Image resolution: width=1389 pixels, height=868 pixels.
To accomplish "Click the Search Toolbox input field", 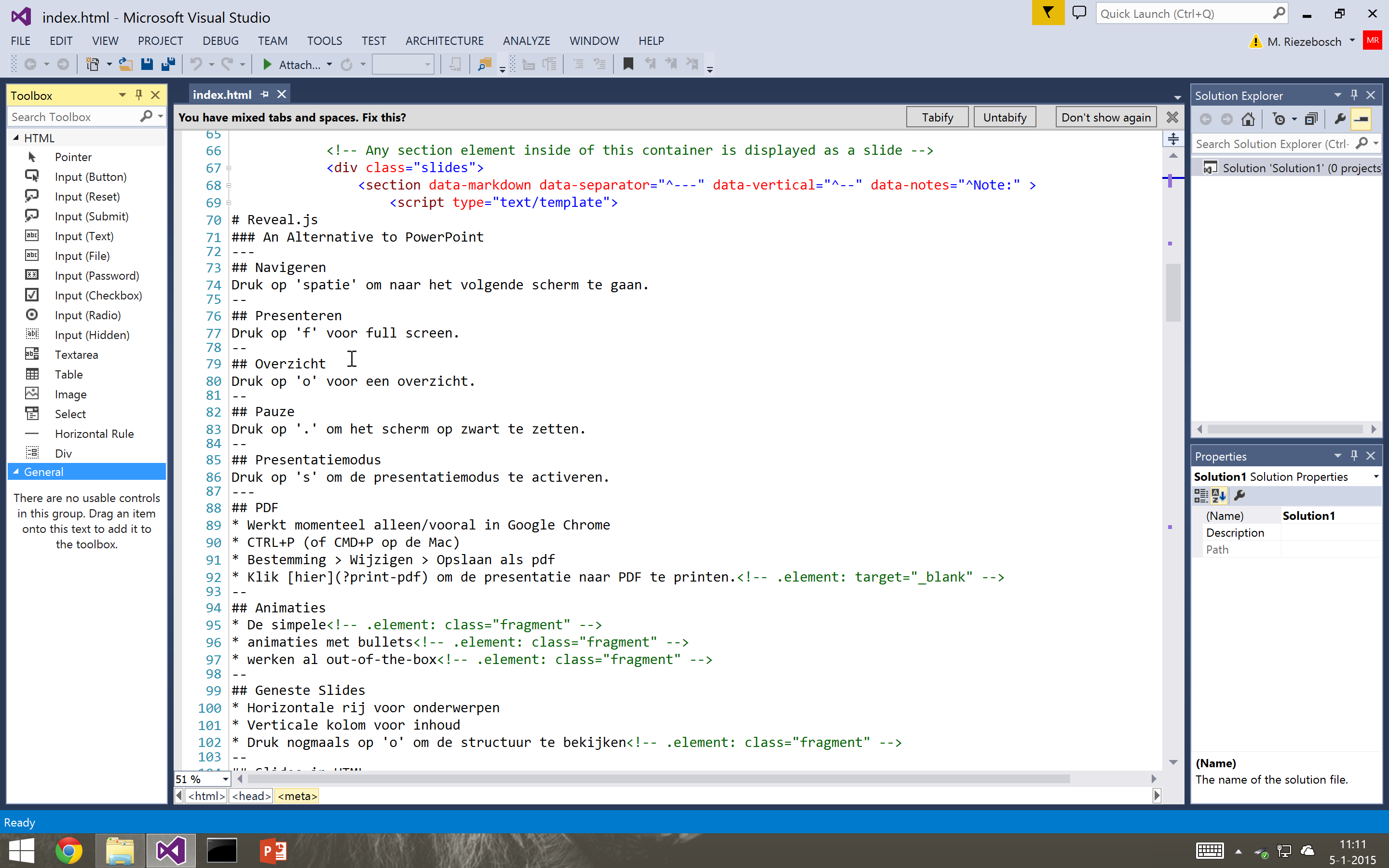I will click(x=73, y=117).
